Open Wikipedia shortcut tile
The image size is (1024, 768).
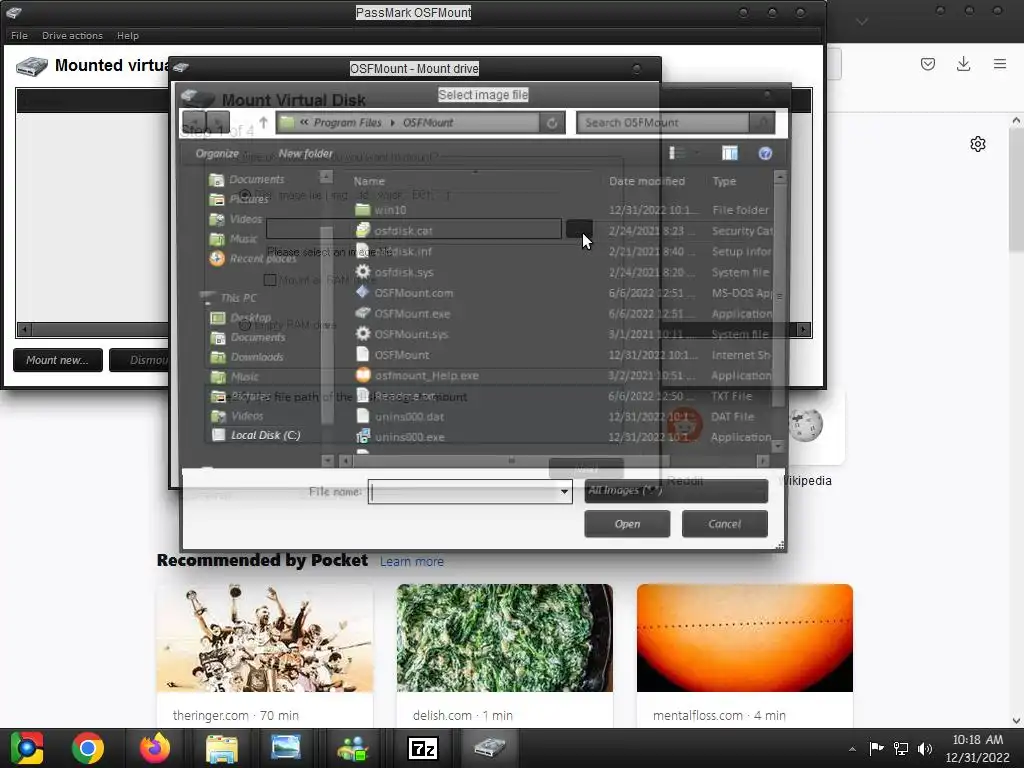(805, 426)
